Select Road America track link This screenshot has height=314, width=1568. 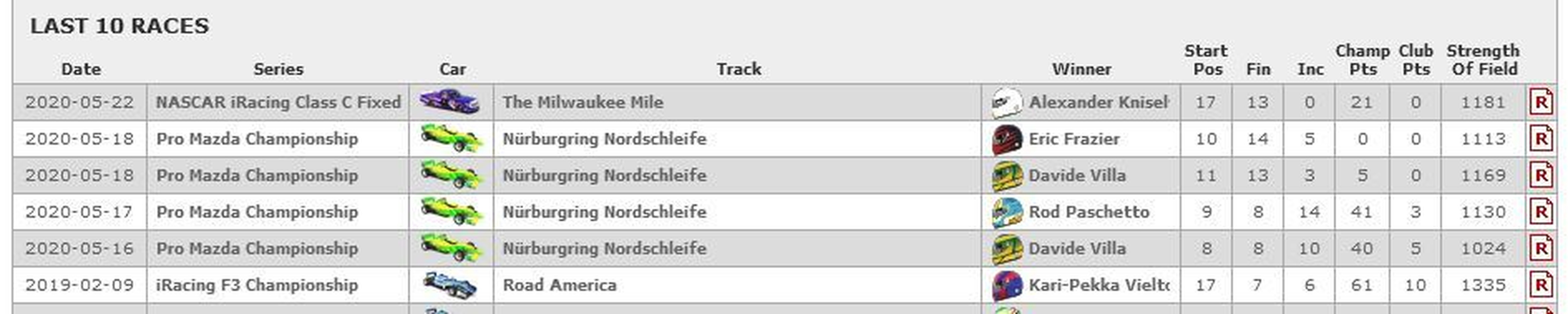pyautogui.click(x=560, y=285)
